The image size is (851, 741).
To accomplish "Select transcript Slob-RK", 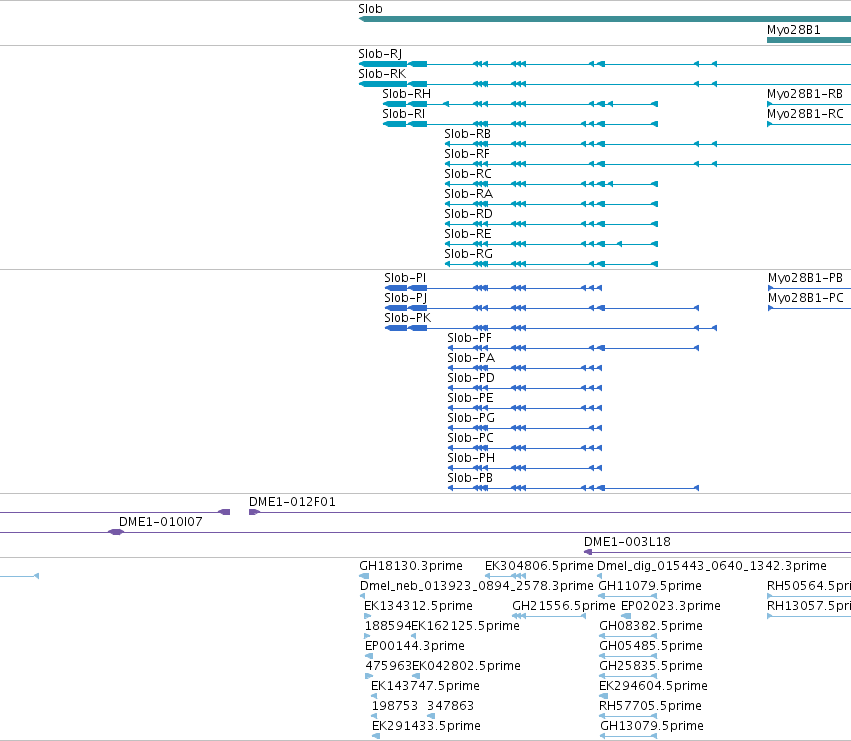I will (382, 74).
